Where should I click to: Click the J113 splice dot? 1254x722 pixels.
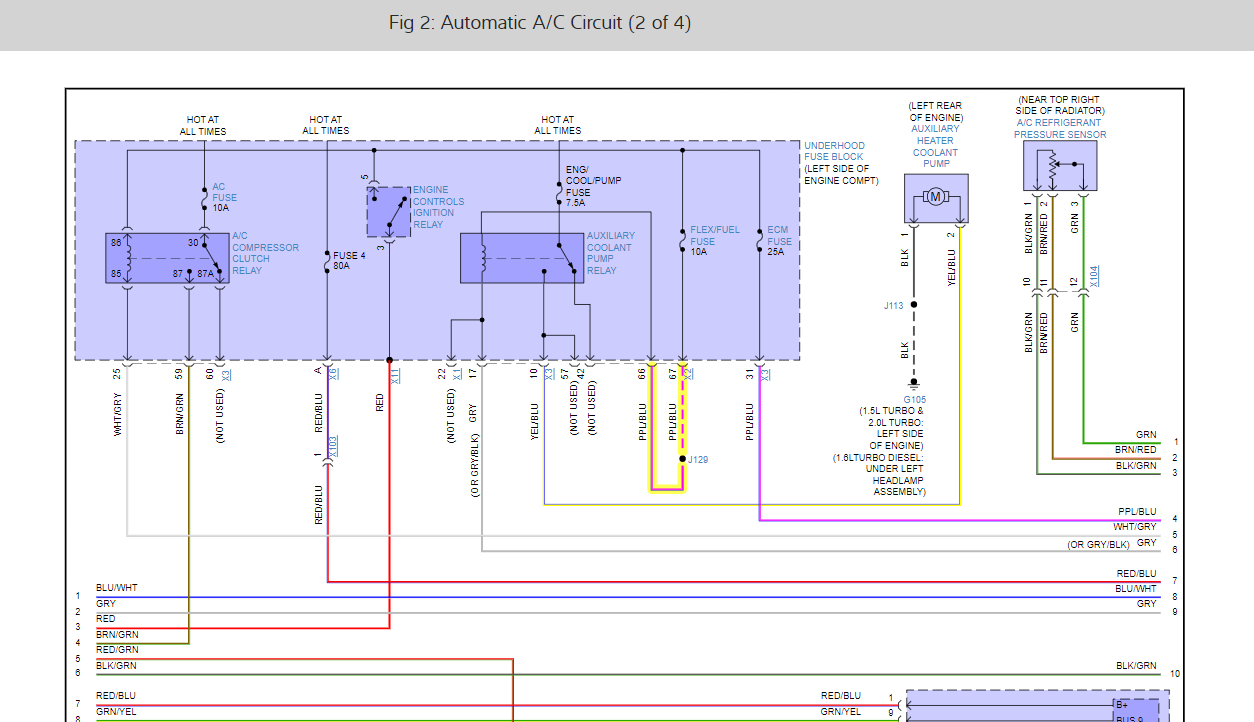point(913,305)
